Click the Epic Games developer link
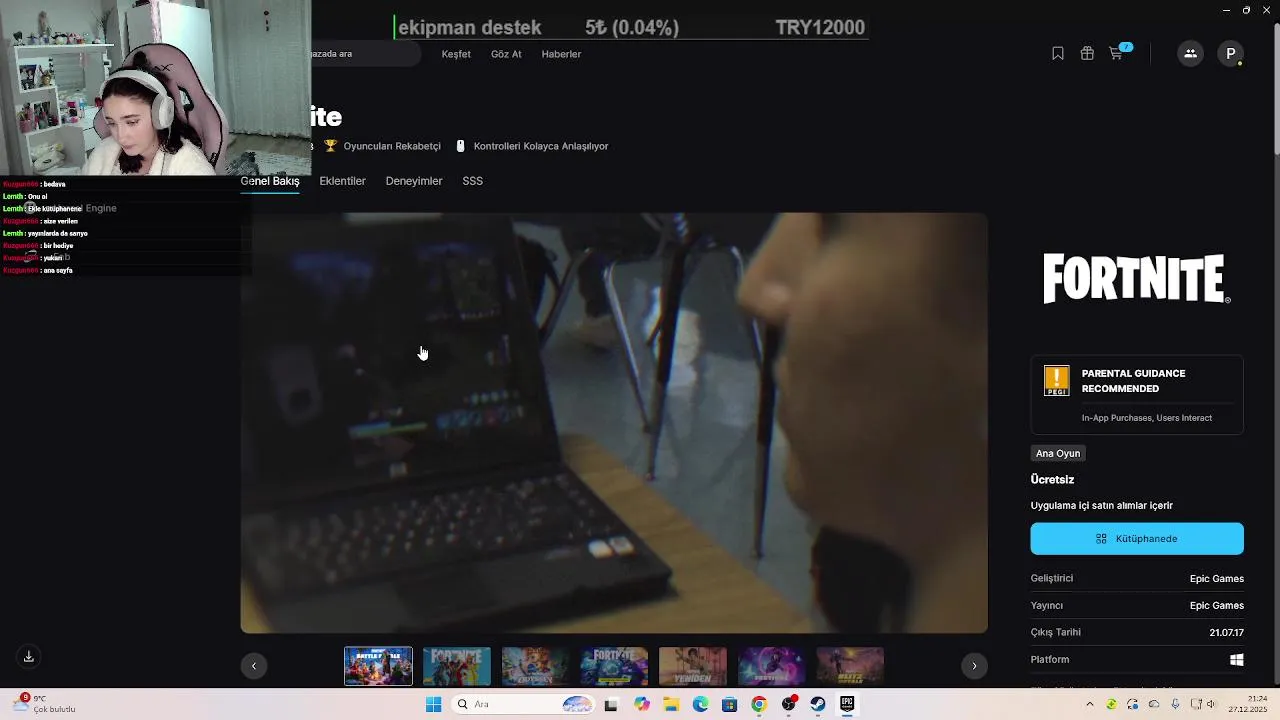1280x720 pixels. pyautogui.click(x=1217, y=579)
